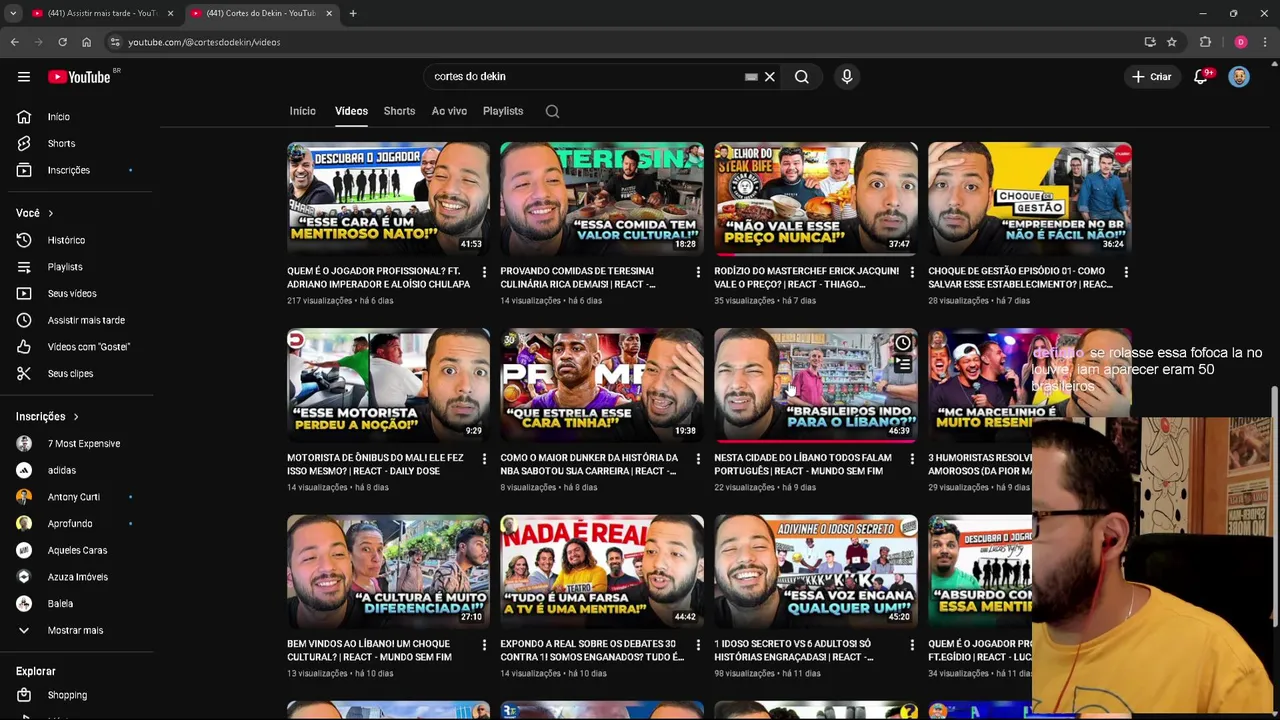Click the search magnifier button

tap(802, 77)
